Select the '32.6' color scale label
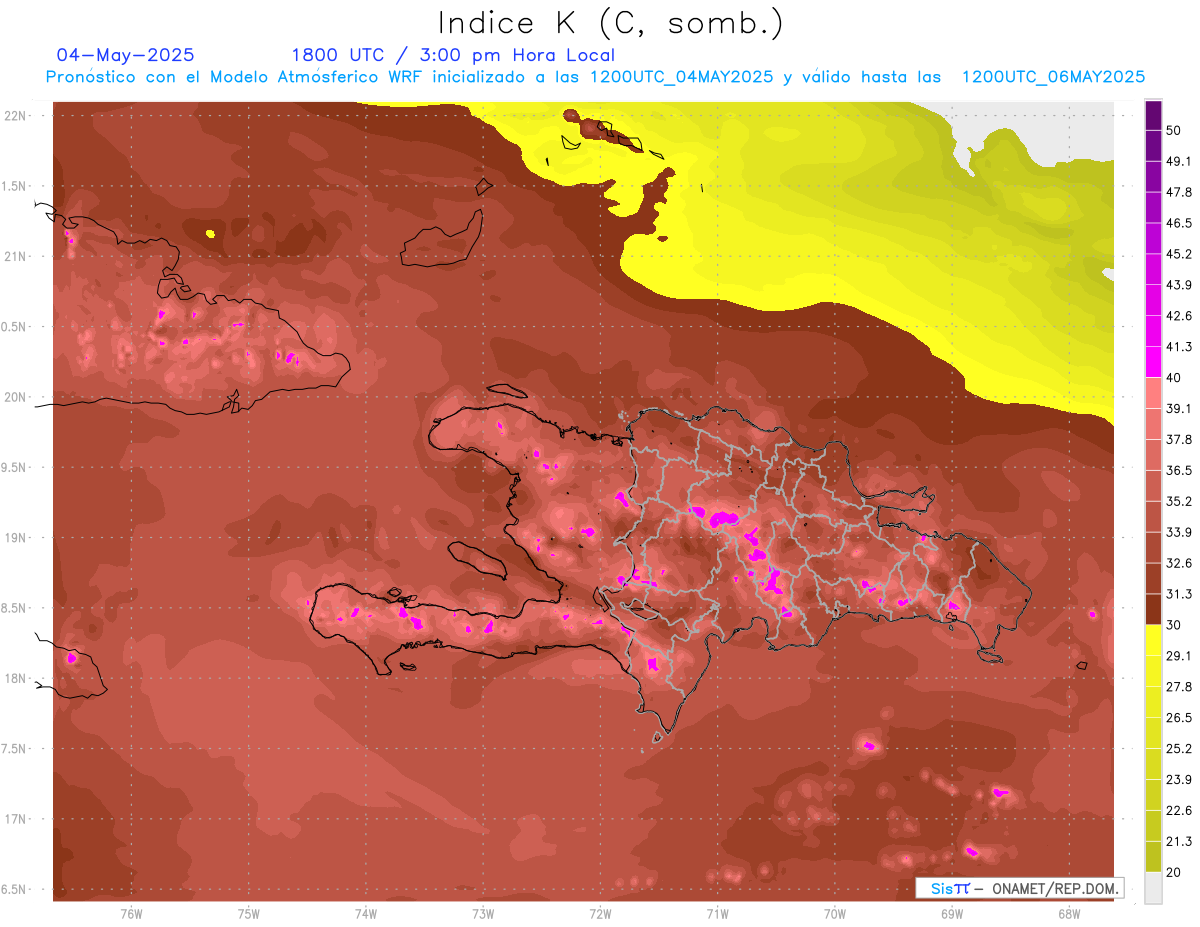 click(1179, 563)
